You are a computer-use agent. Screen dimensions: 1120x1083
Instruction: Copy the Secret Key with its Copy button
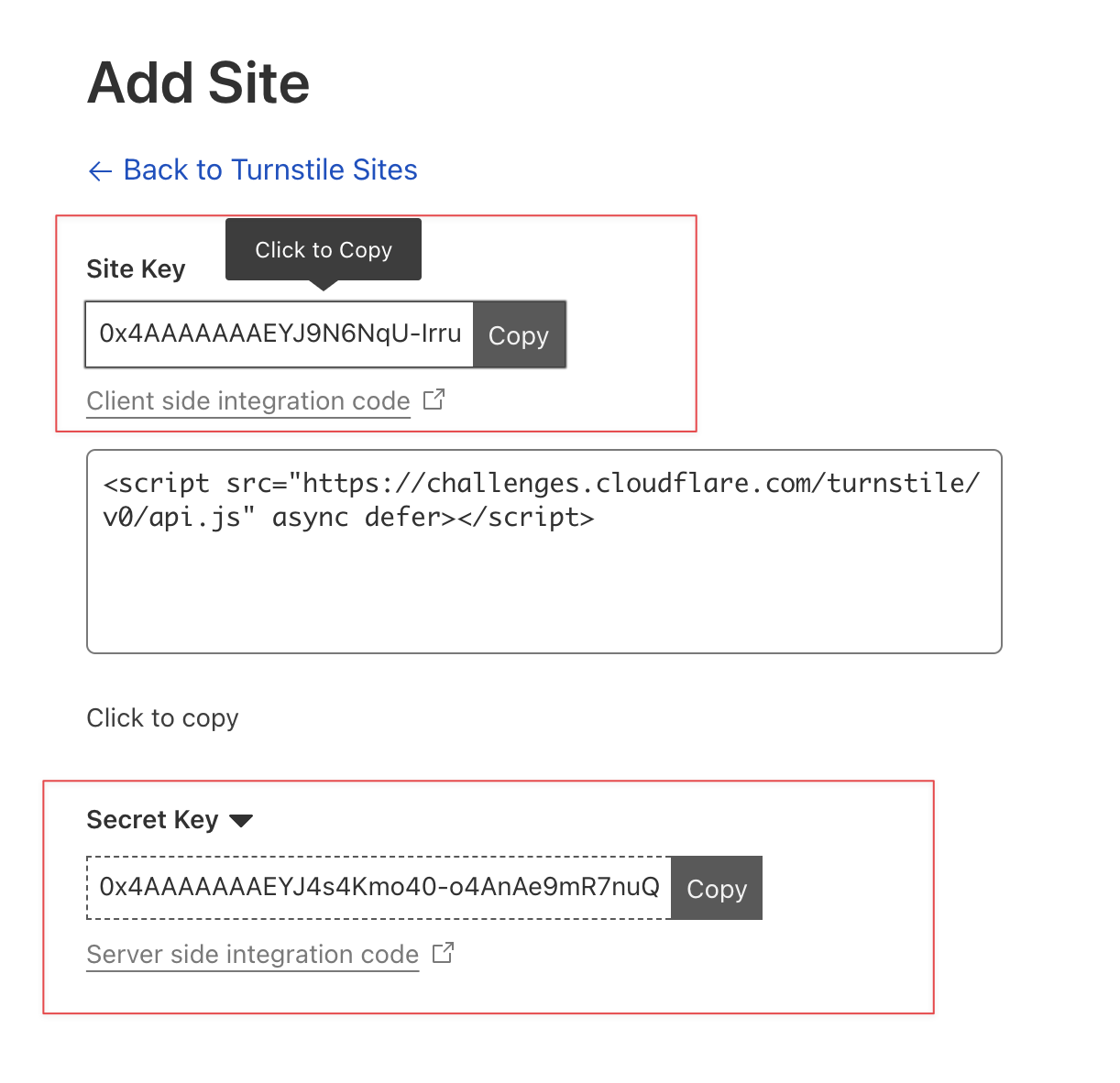[x=717, y=888]
